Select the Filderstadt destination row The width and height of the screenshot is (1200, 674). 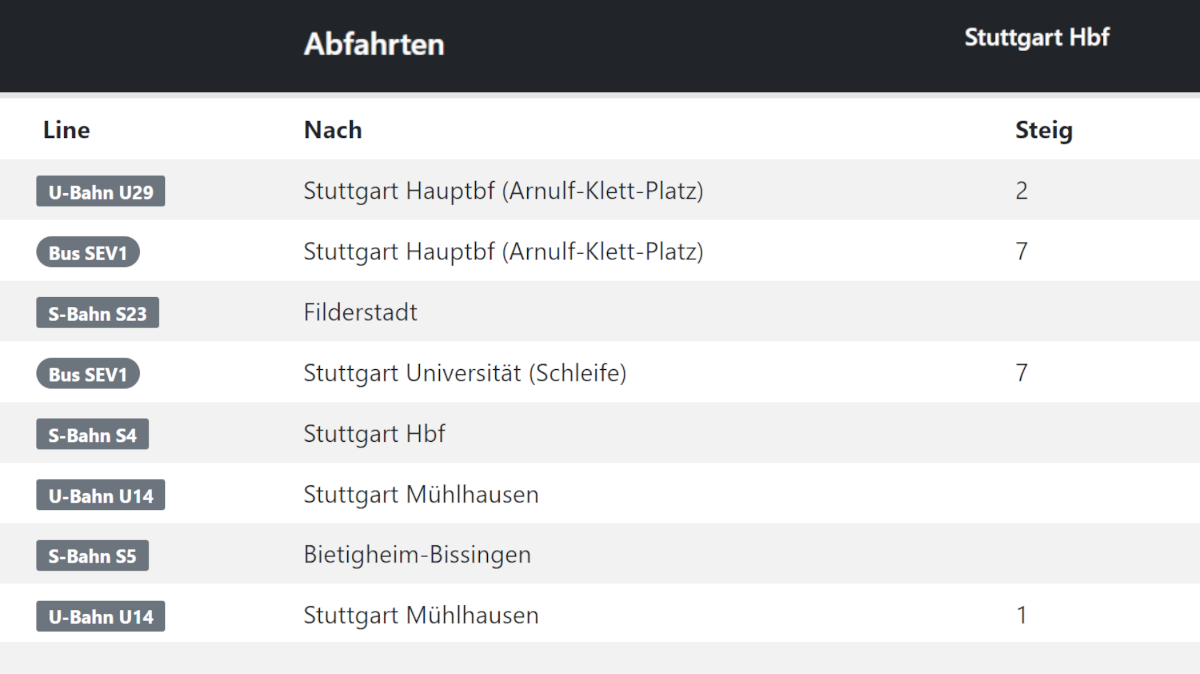click(600, 312)
